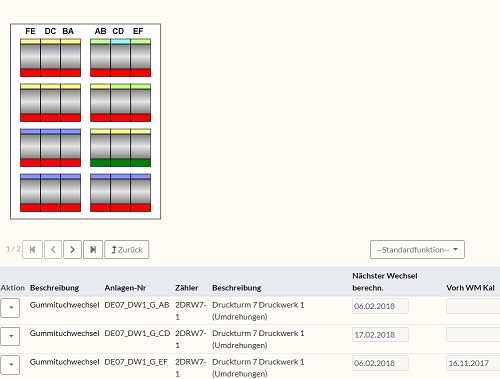The image size is (500, 379).
Task: Click the green bar under third-row AB cylinder
Action: 100,163
